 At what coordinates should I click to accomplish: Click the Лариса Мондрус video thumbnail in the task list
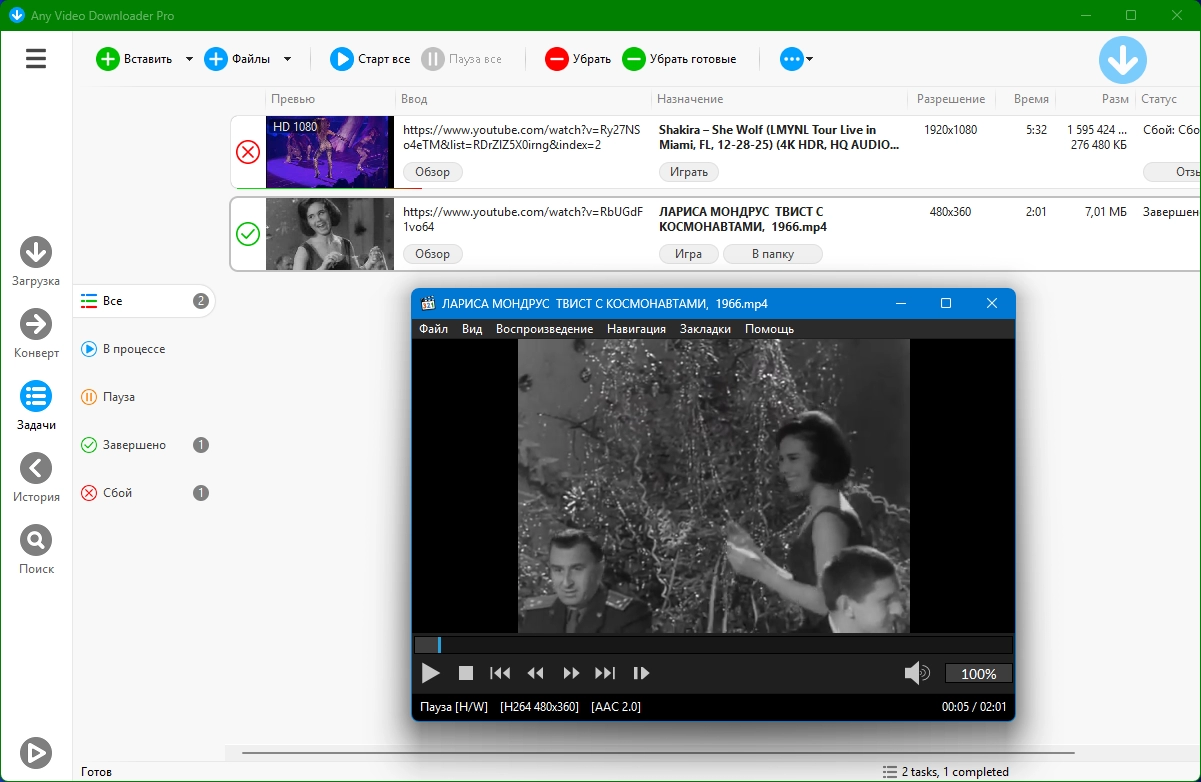(330, 234)
